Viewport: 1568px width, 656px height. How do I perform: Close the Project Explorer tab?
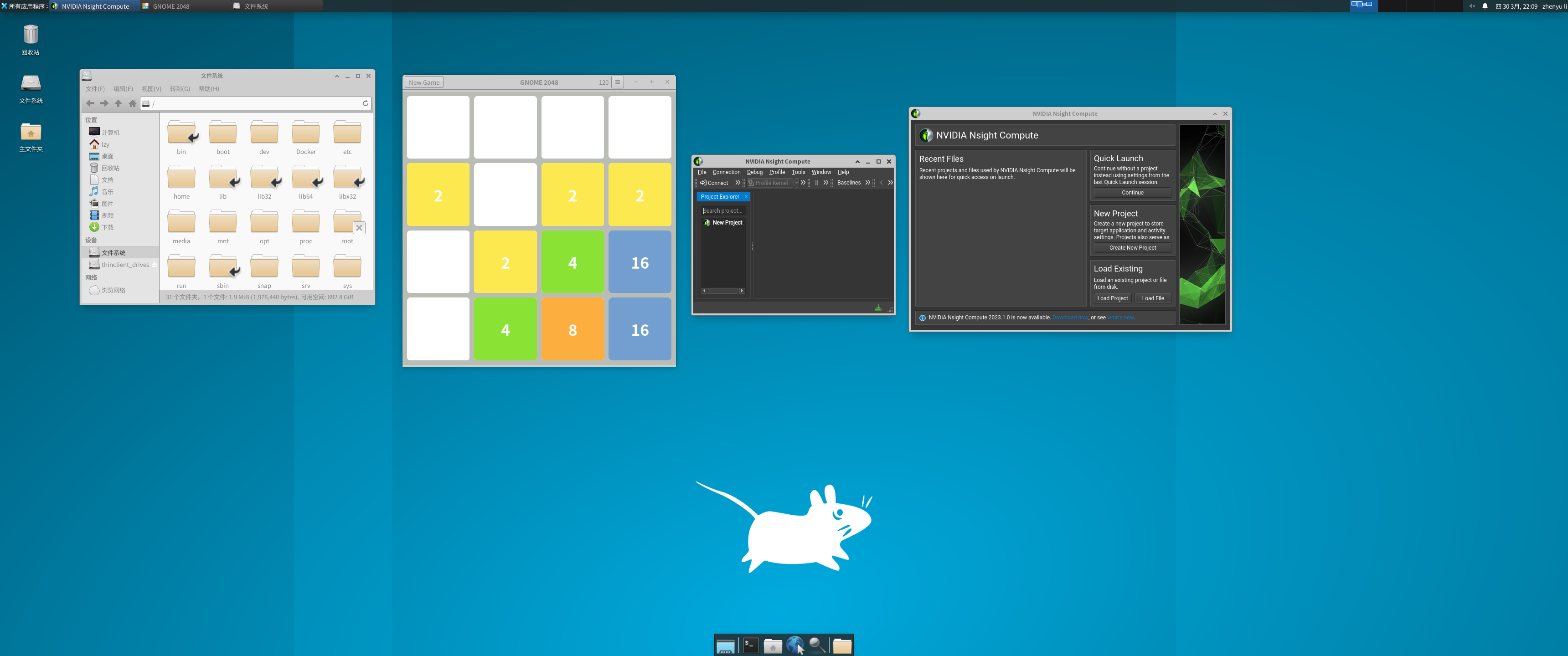(746, 196)
